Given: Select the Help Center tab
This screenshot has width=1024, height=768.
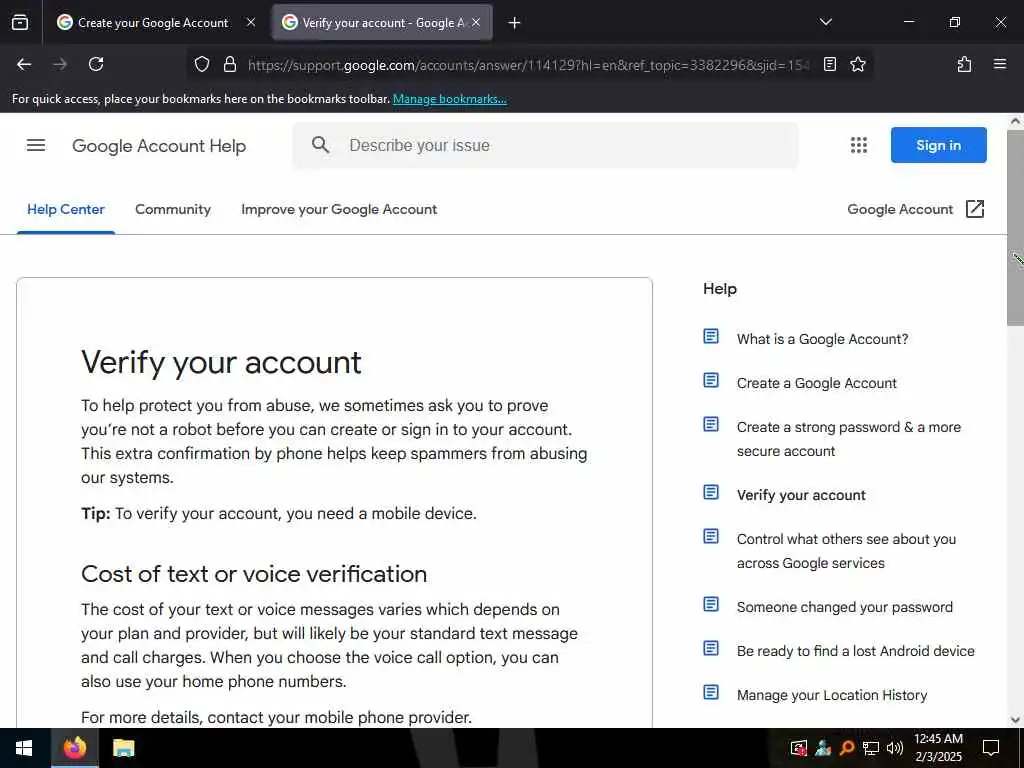Looking at the screenshot, I should (65, 210).
